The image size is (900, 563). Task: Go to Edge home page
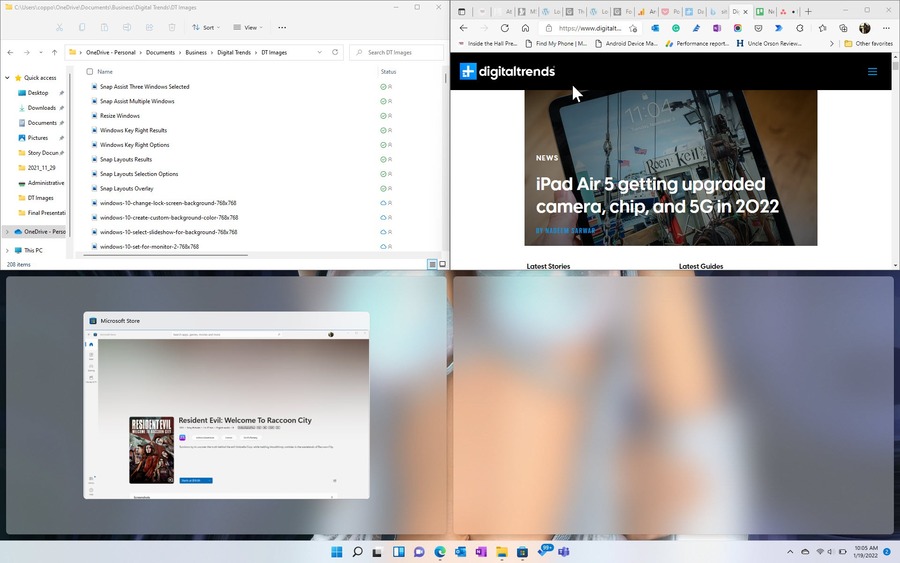[x=525, y=28]
